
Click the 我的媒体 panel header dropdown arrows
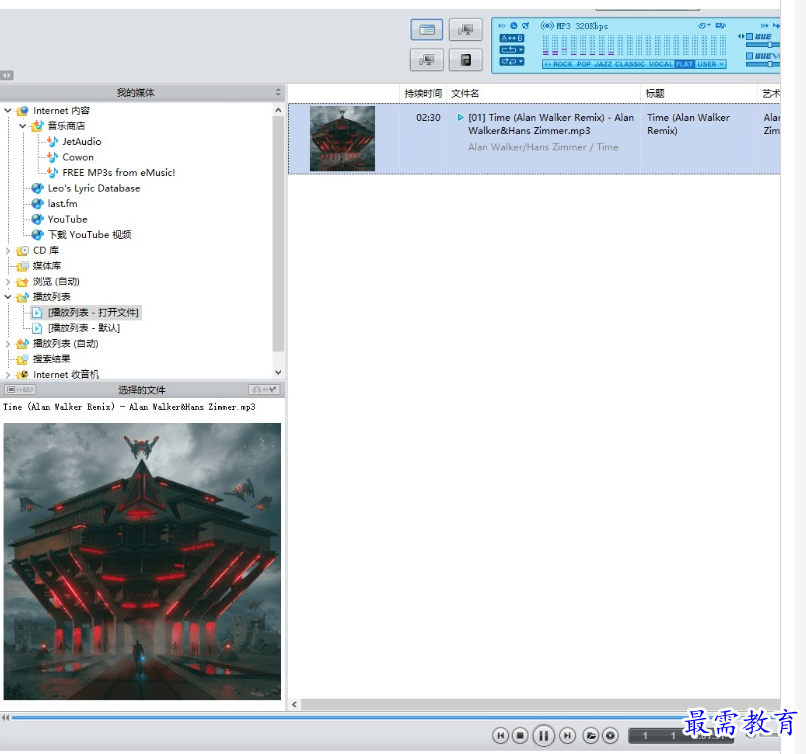[x=278, y=93]
